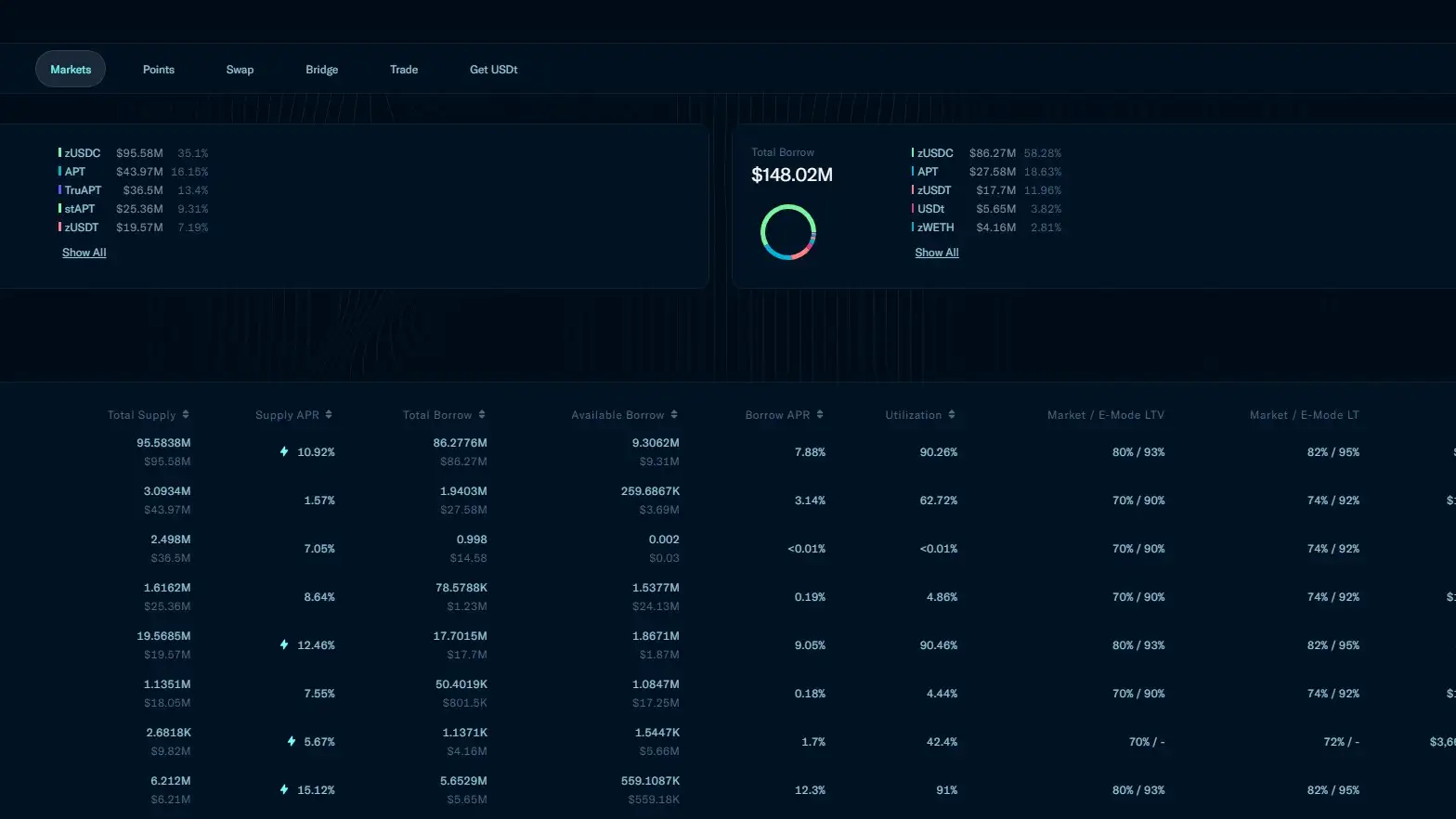1456x819 pixels.
Task: Click the lightning bolt beside 10.92% Supply APR
Action: click(x=284, y=452)
